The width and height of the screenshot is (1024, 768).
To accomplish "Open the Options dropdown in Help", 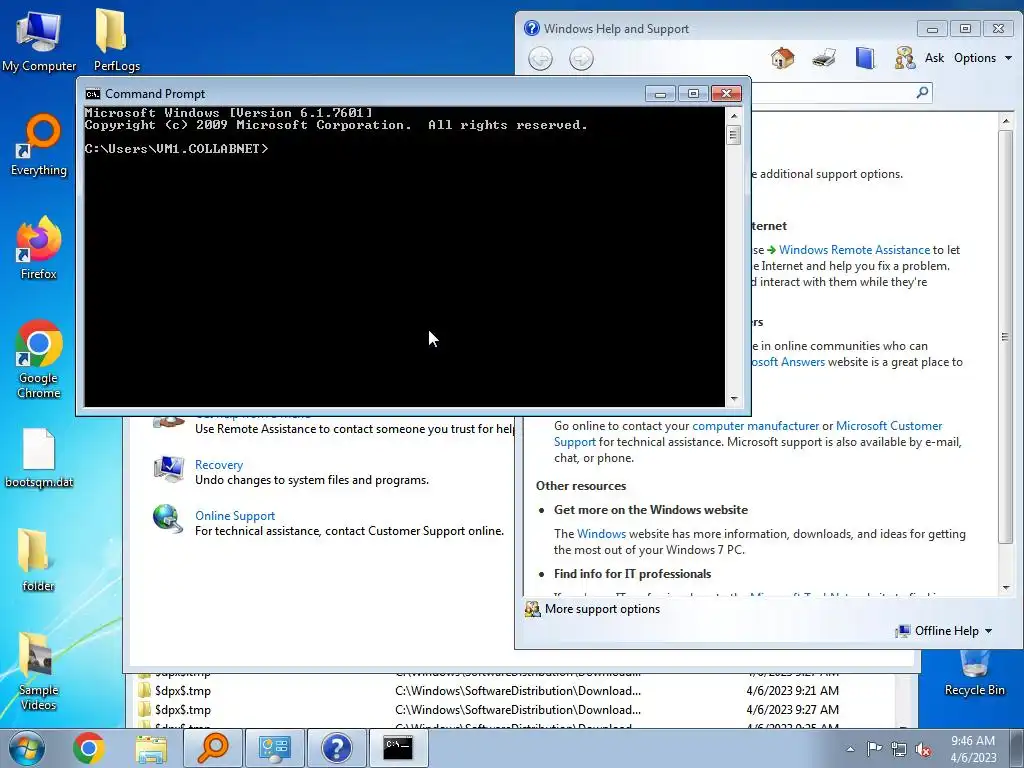I will click(x=983, y=58).
